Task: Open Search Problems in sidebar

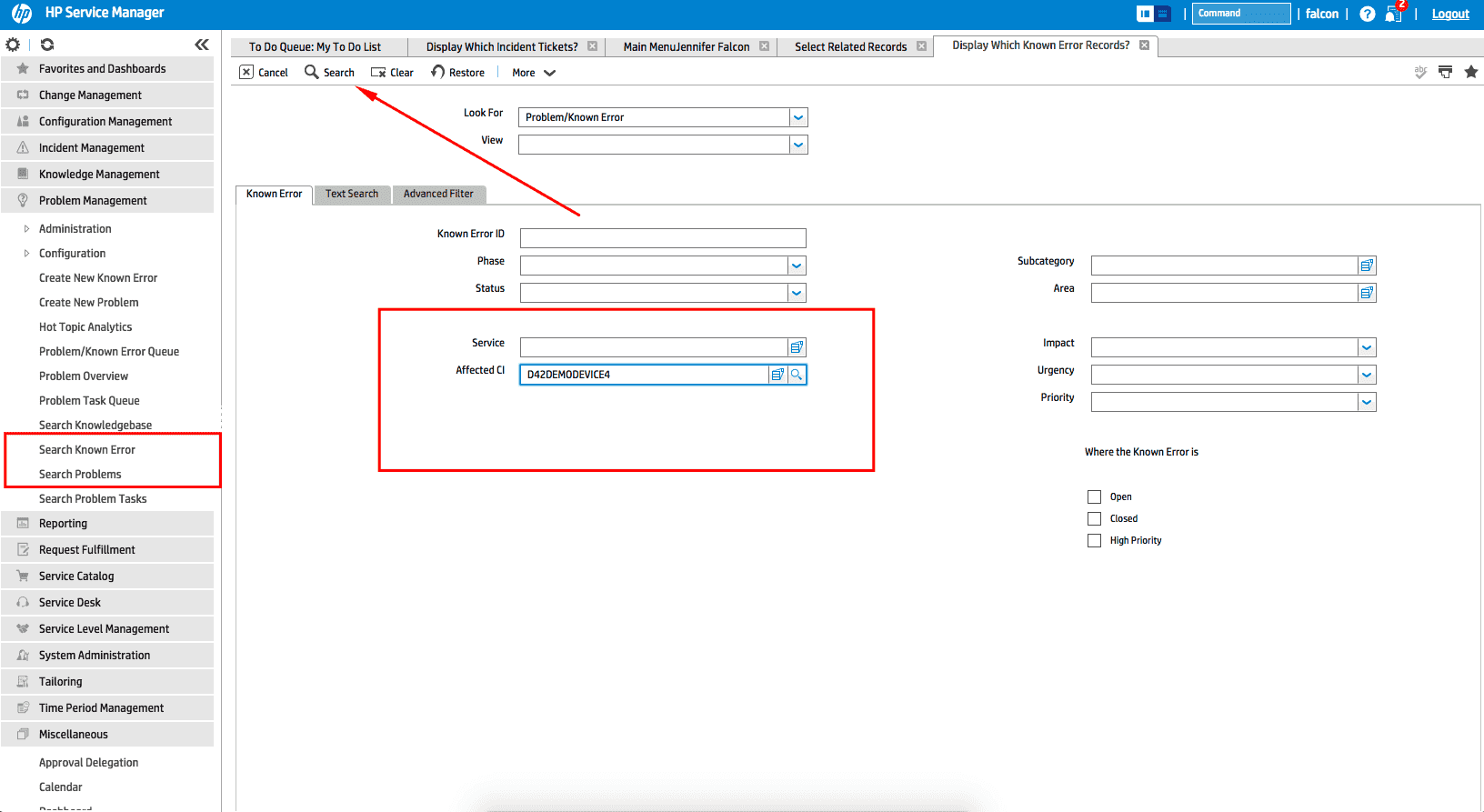Action: [x=80, y=475]
